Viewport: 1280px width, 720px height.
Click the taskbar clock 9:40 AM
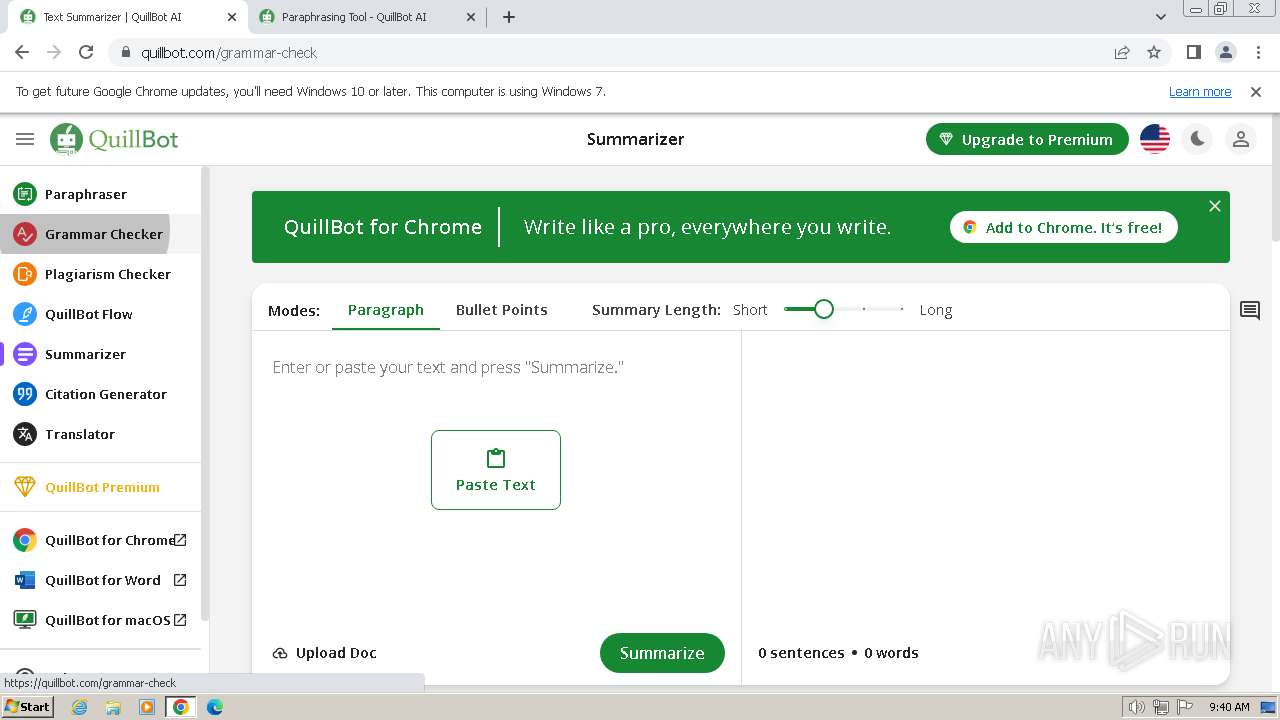1229,707
